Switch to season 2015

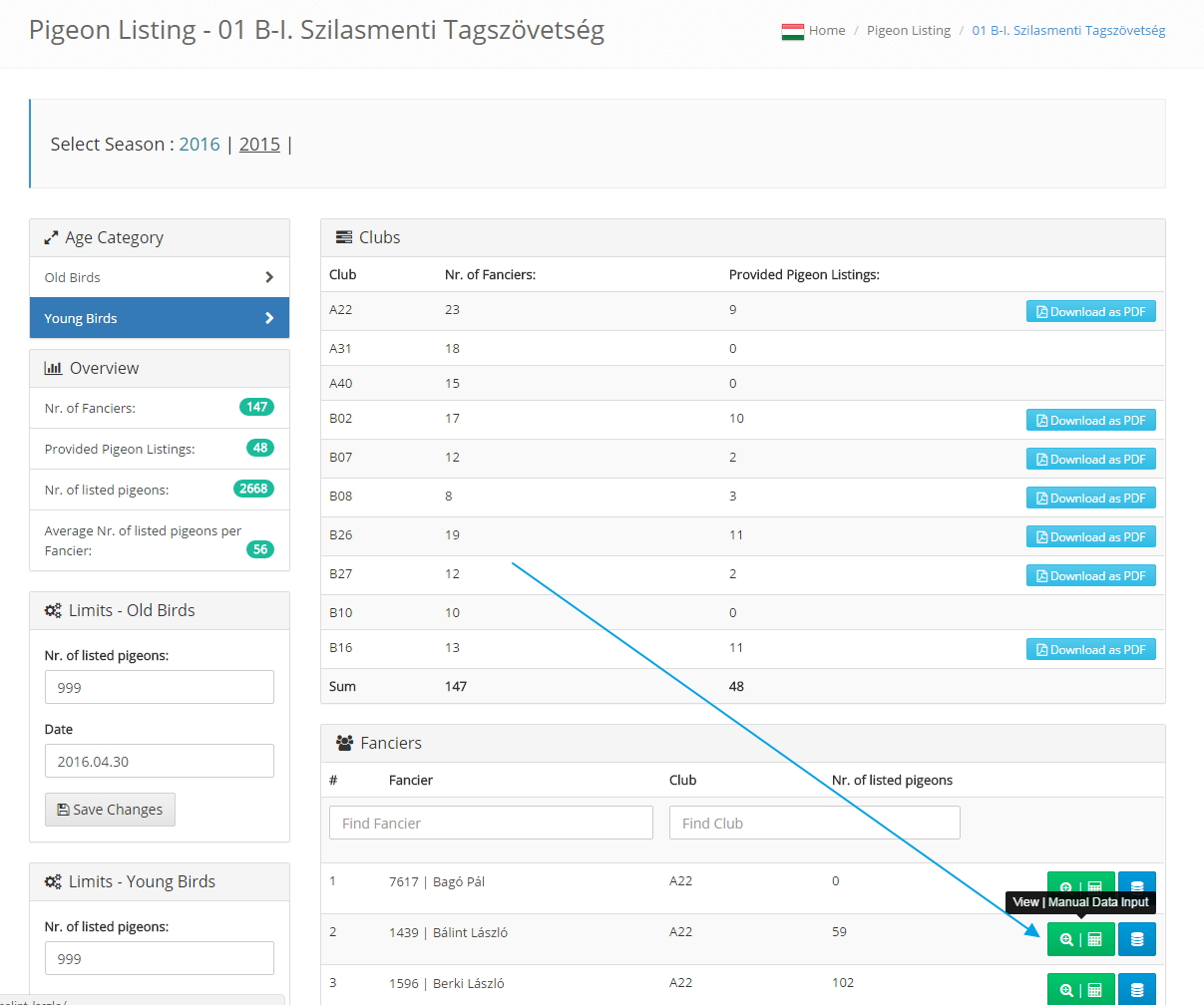point(259,145)
